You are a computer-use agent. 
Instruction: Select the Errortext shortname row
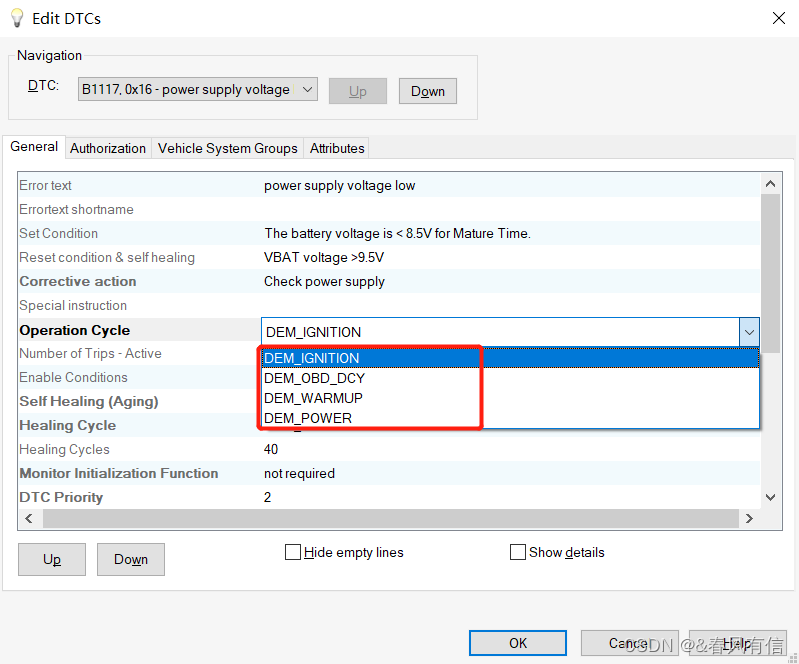389,209
